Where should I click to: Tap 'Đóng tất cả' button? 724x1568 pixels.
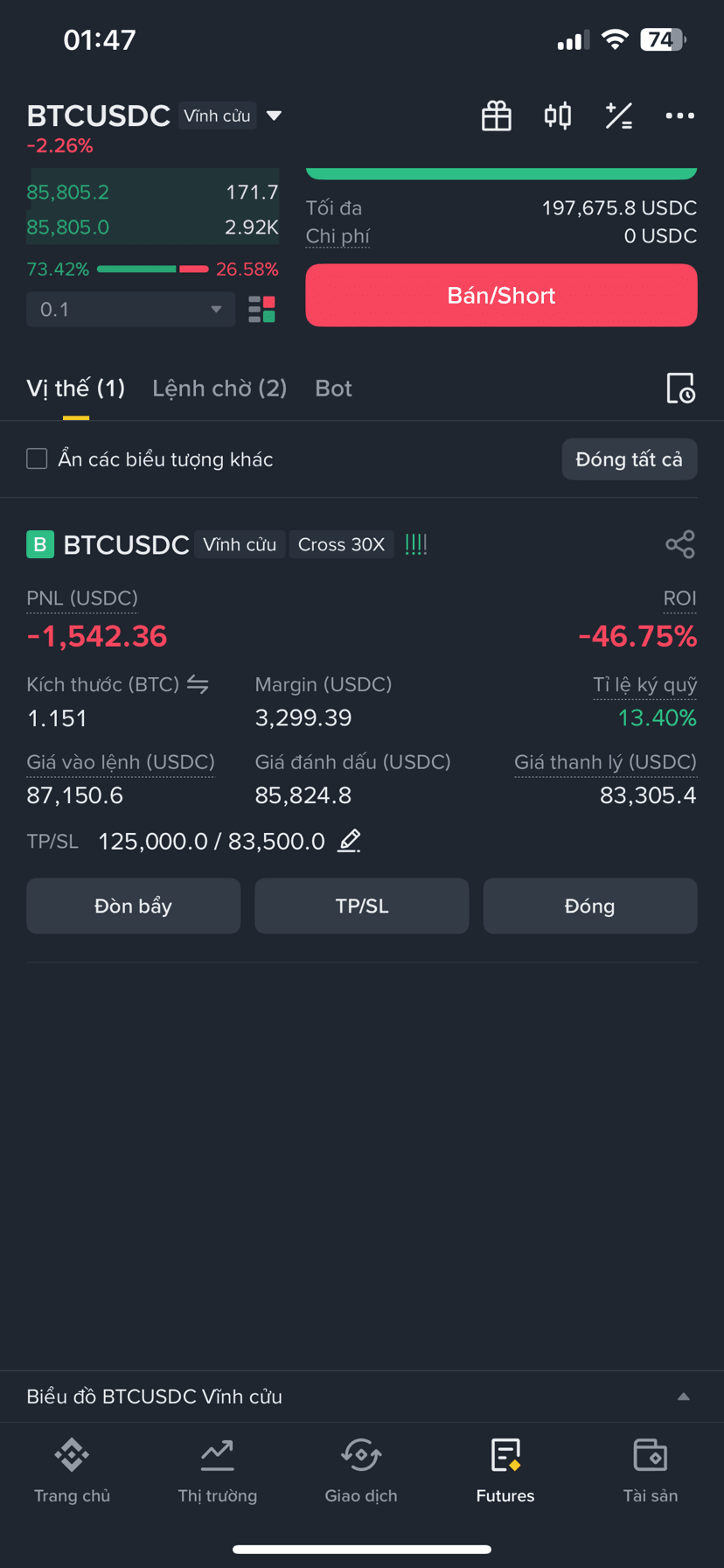point(630,459)
